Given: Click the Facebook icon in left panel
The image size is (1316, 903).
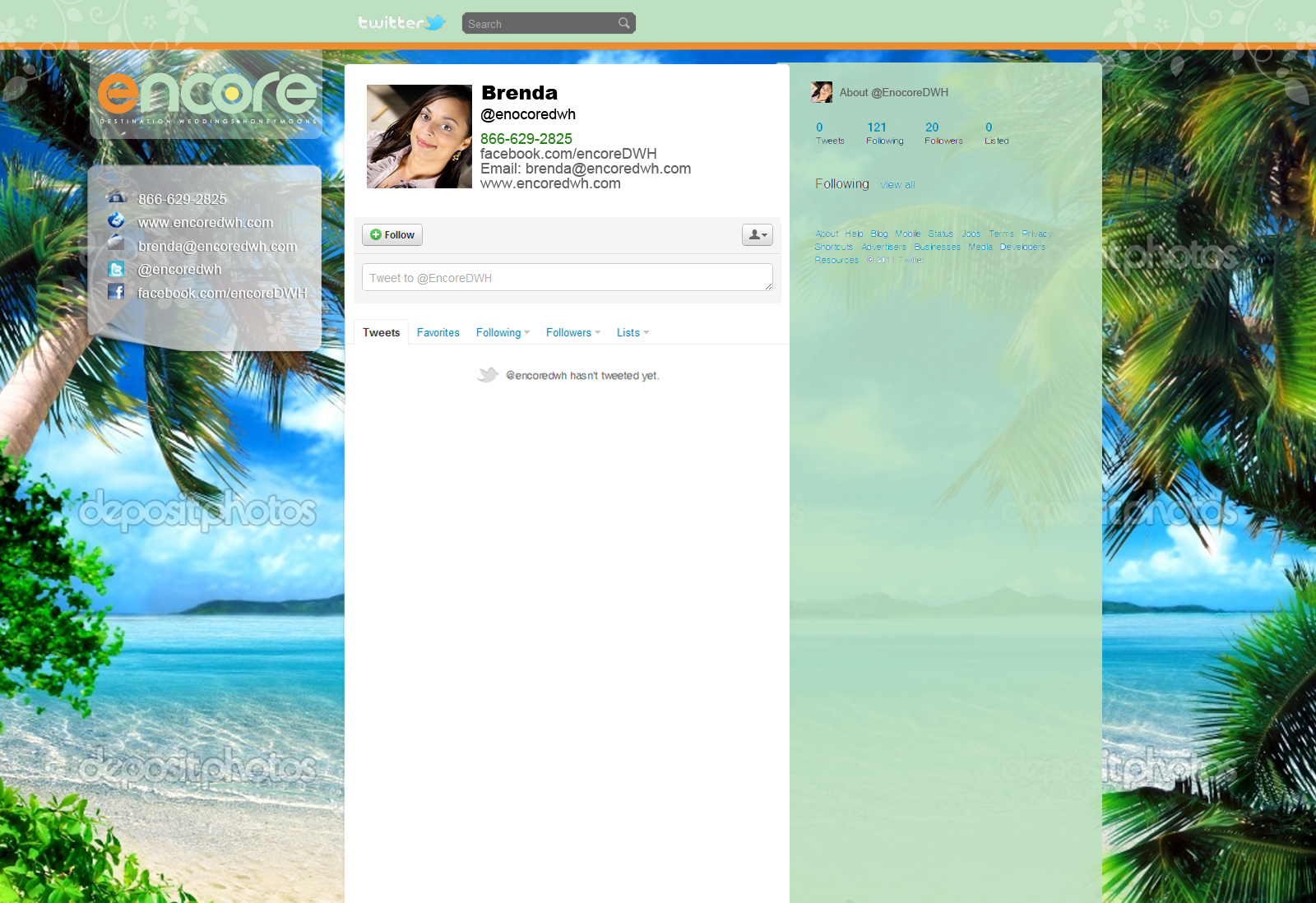Looking at the screenshot, I should pyautogui.click(x=117, y=292).
